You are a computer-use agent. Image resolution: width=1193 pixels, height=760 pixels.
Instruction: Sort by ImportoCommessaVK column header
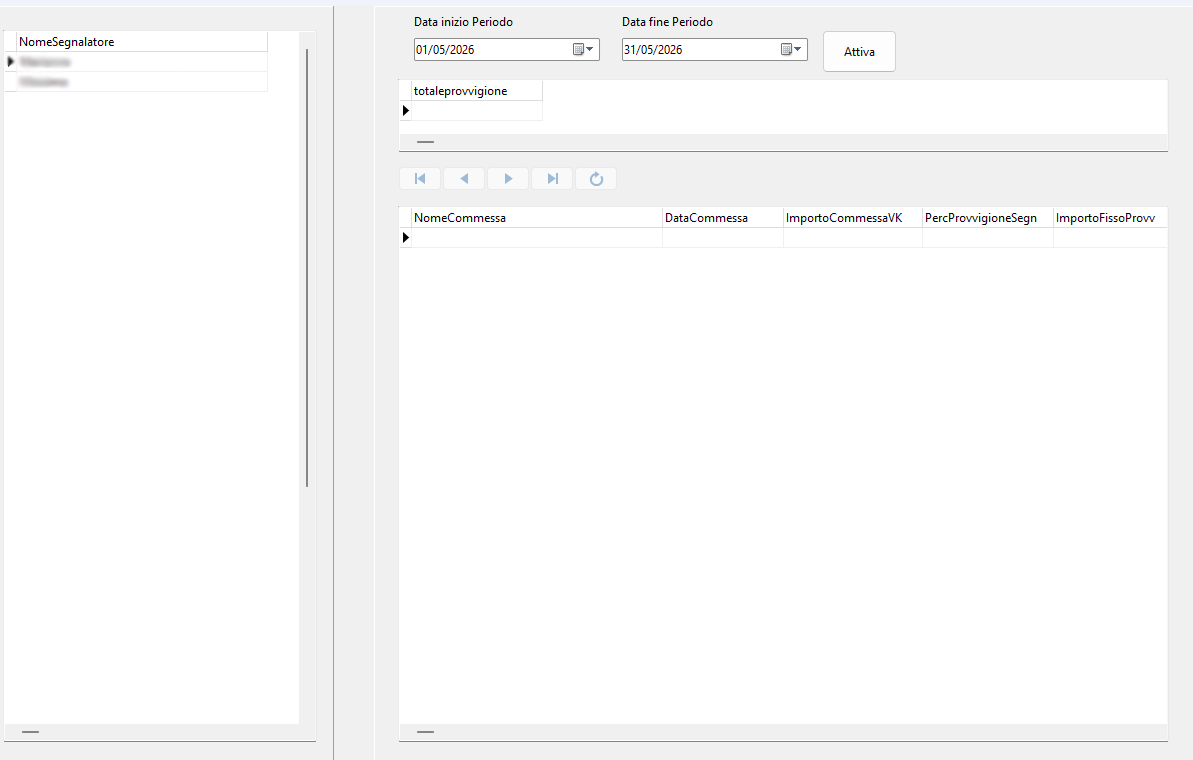click(853, 218)
